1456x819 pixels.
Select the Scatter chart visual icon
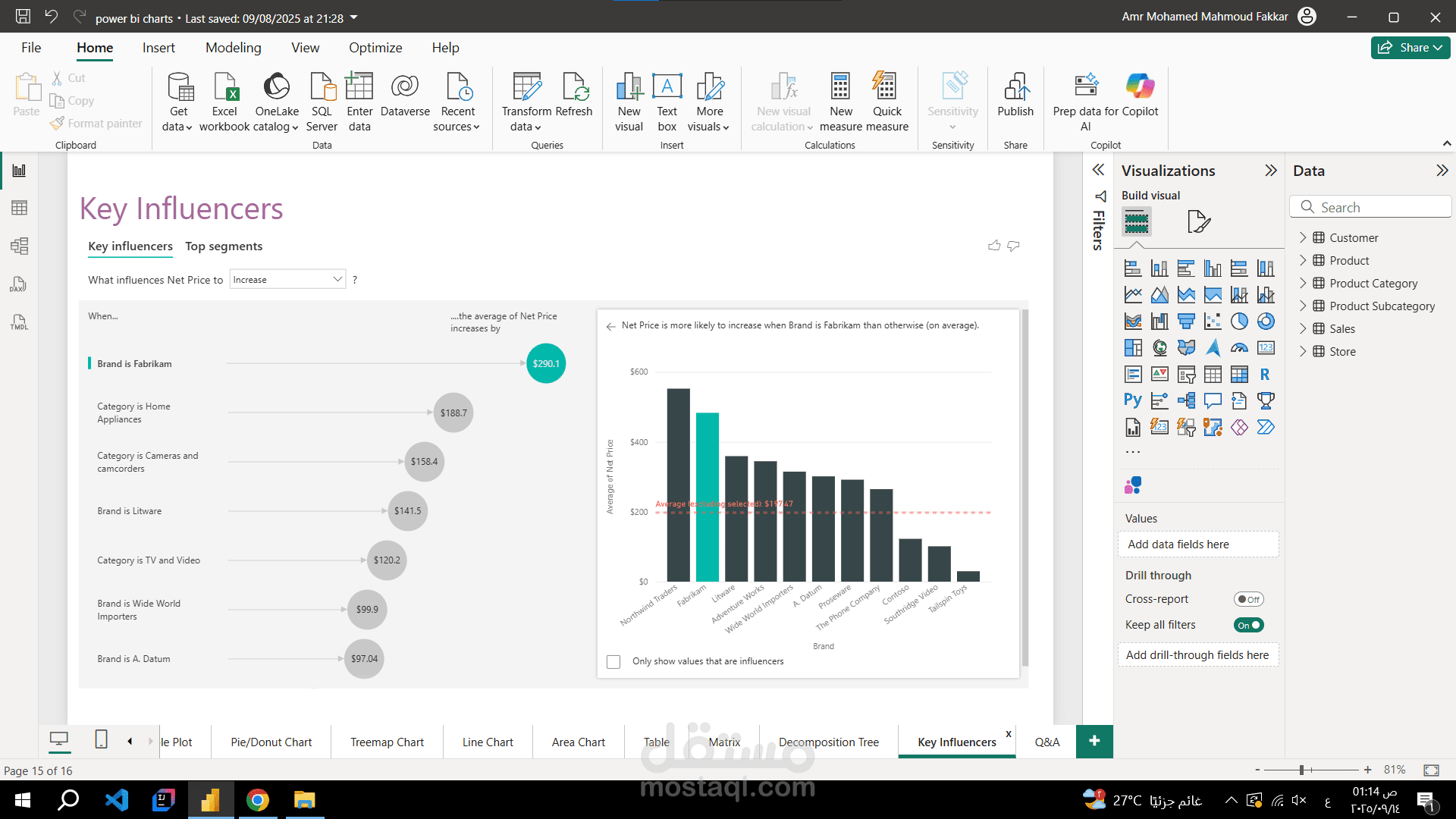coord(1213,322)
